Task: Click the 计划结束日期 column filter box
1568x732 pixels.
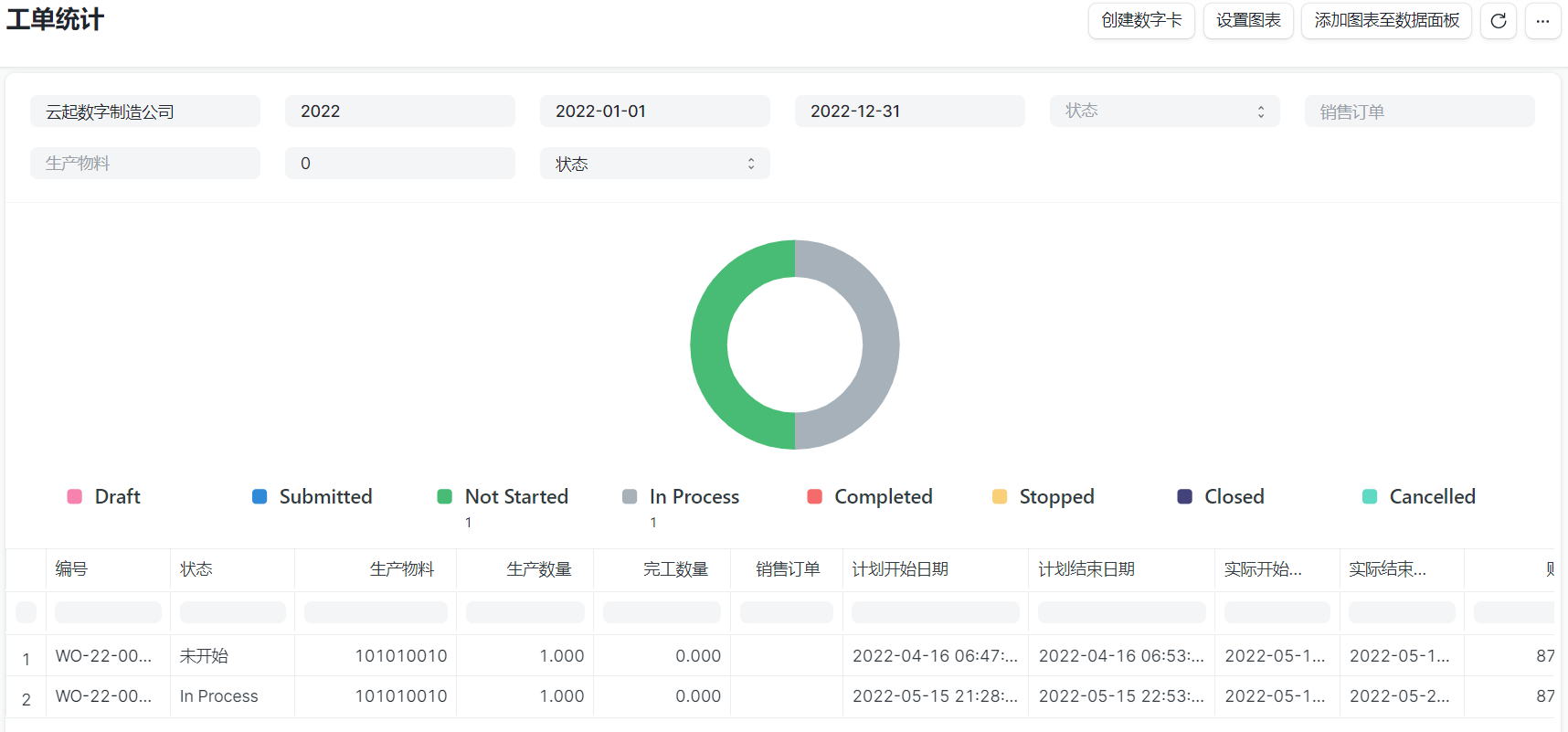Action: tap(1122, 612)
